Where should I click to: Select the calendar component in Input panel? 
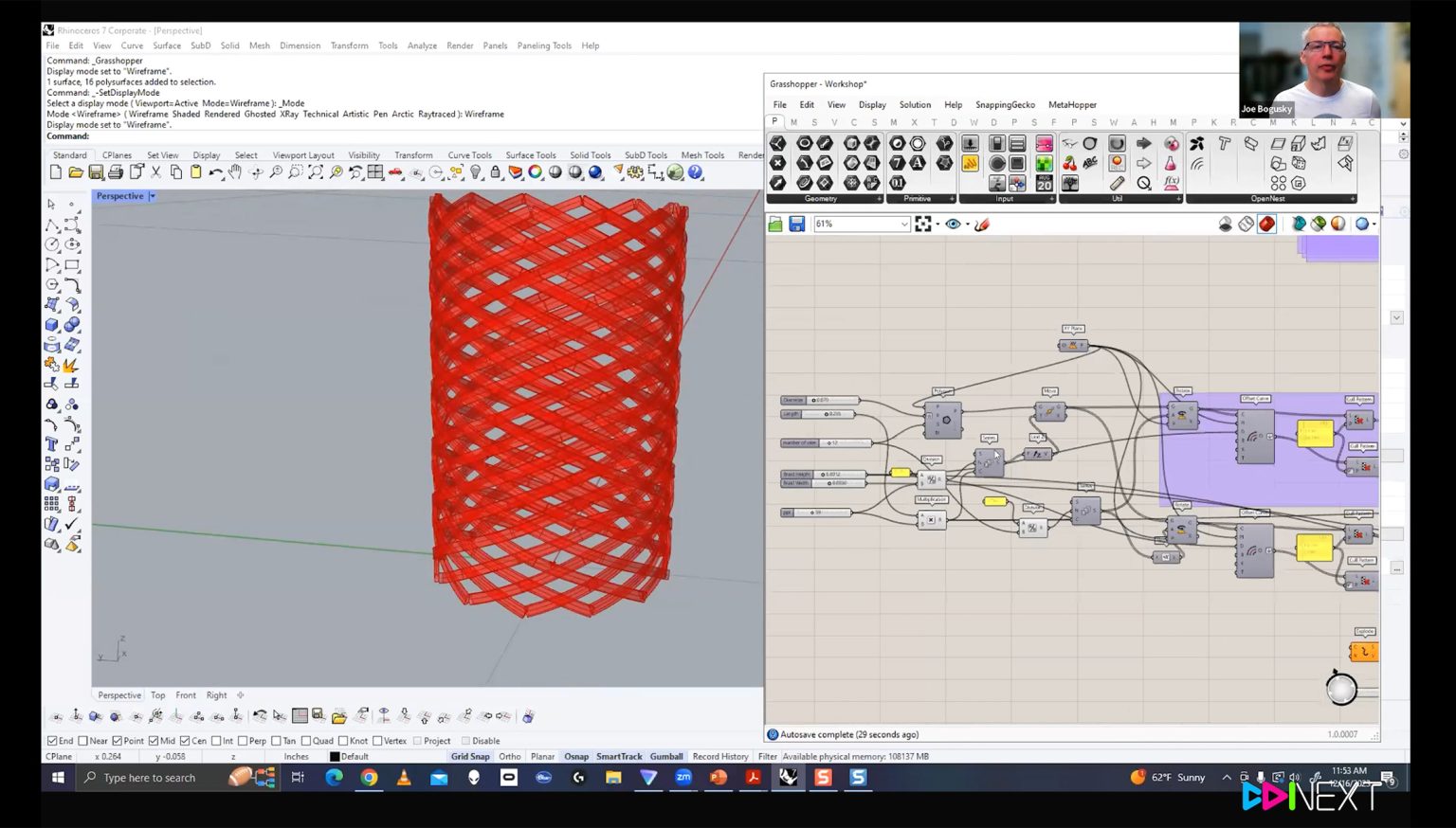point(1044,184)
